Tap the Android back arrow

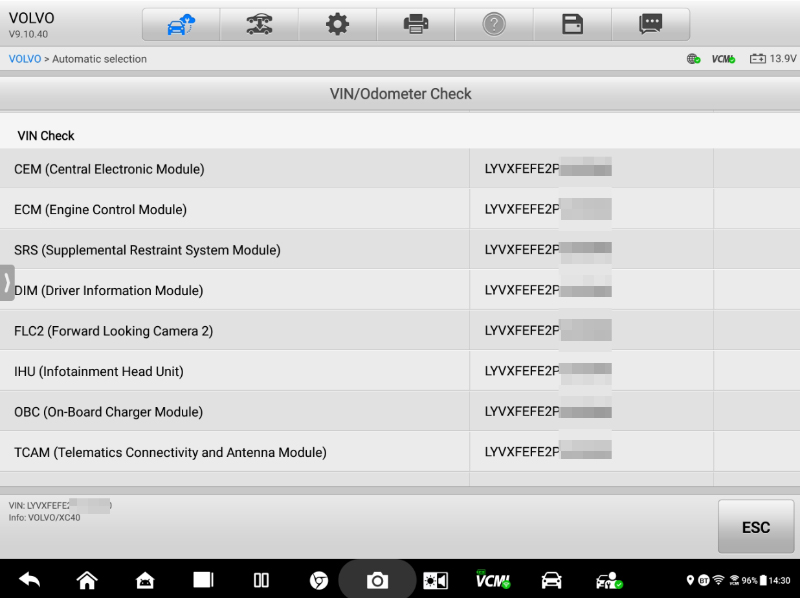[x=30, y=580]
